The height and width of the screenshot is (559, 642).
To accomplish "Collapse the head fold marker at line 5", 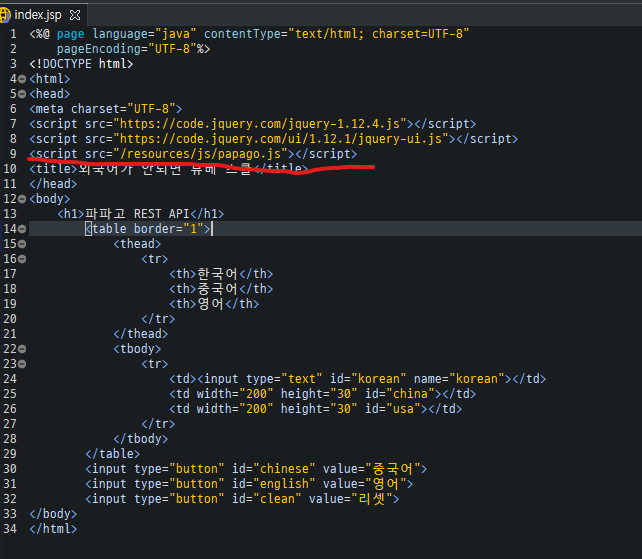I will tap(22, 94).
